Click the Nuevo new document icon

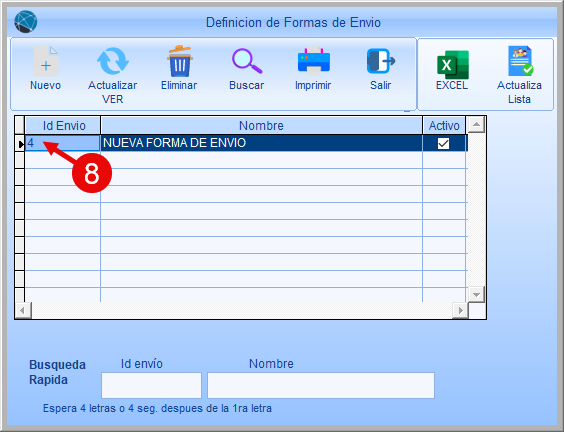click(x=46, y=61)
